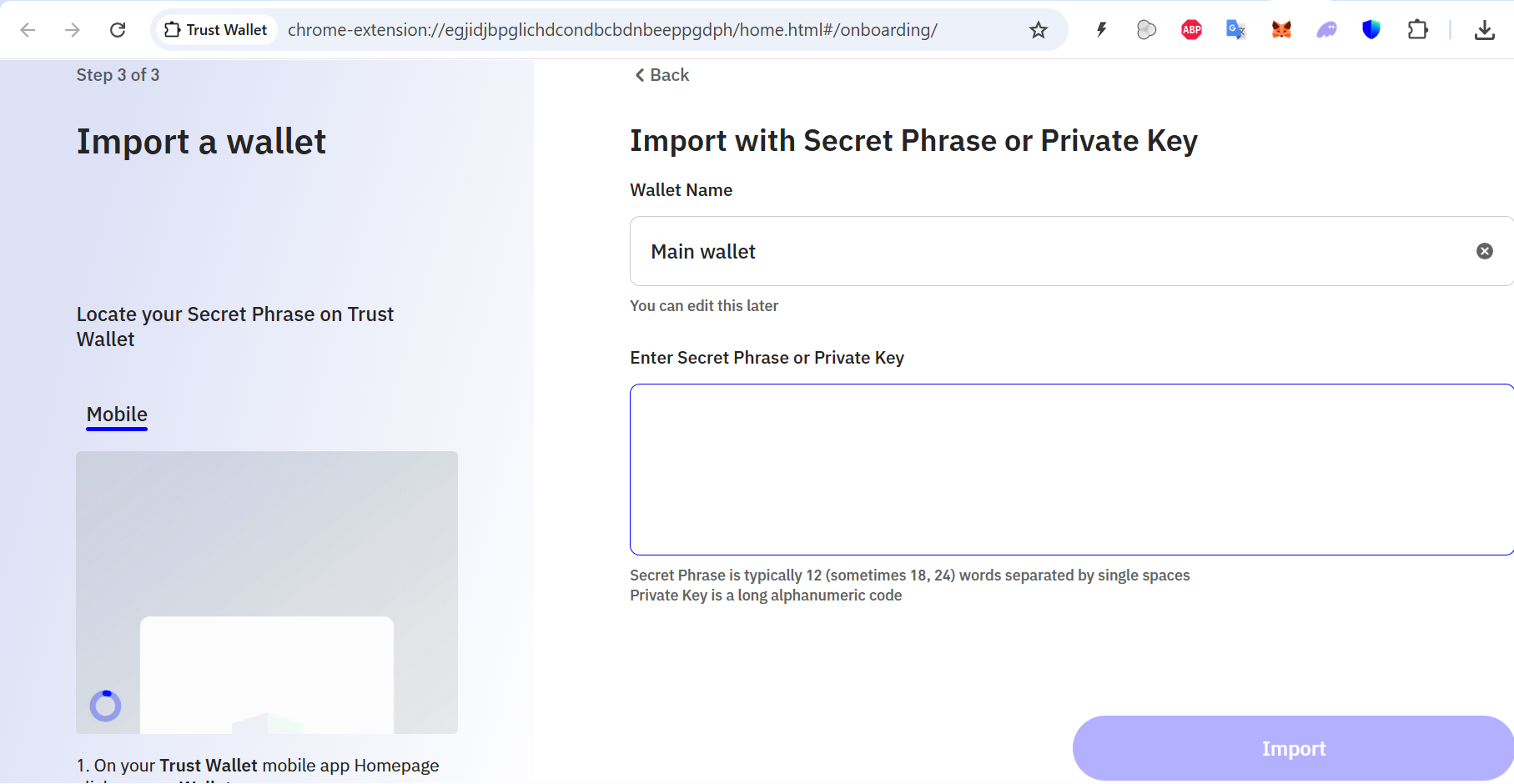
Task: Open the Google Translate extension
Action: (1235, 30)
